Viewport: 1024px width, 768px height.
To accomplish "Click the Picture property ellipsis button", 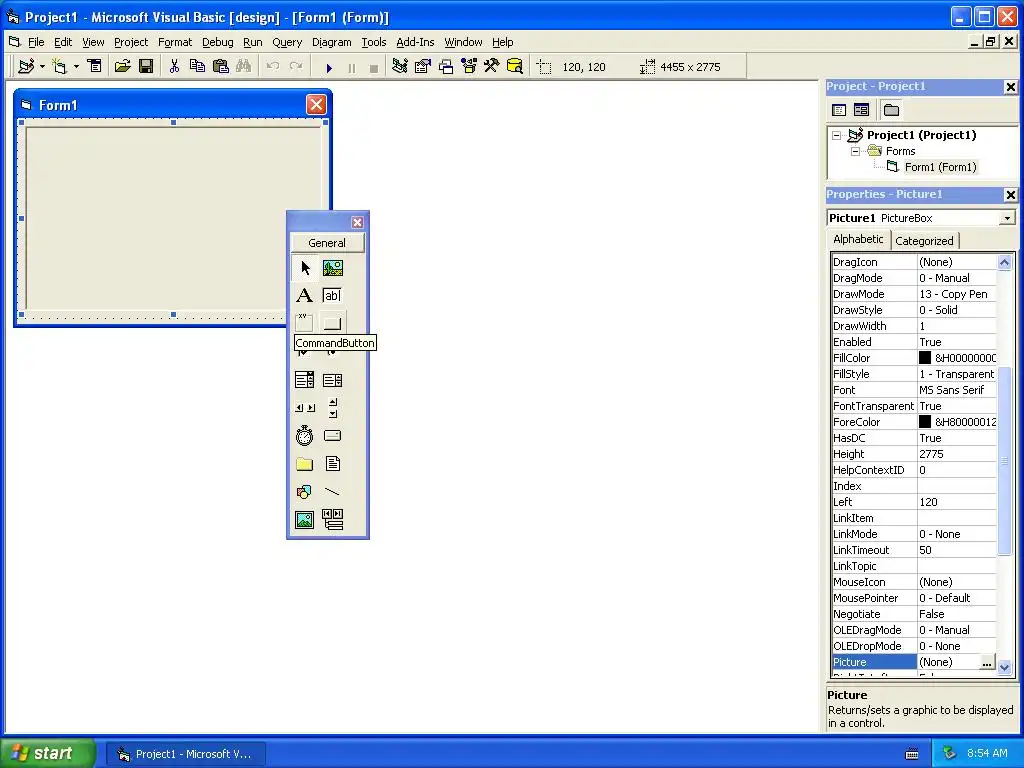I will pos(987,662).
